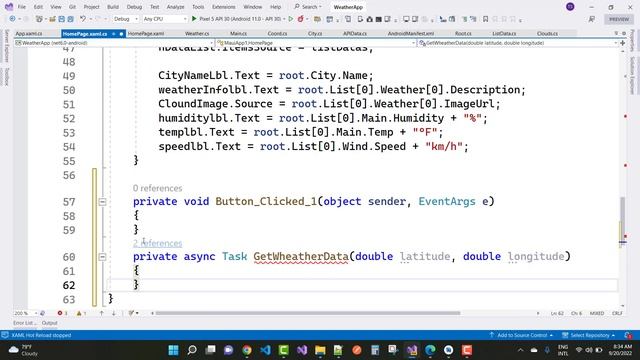Open the File menu
The width and height of the screenshot is (640, 360).
[22, 7]
